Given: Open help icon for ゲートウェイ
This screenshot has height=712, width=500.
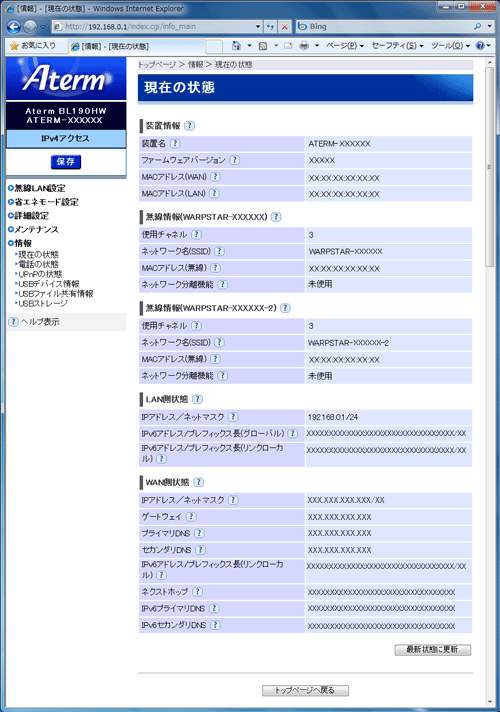Looking at the screenshot, I should 192,517.
